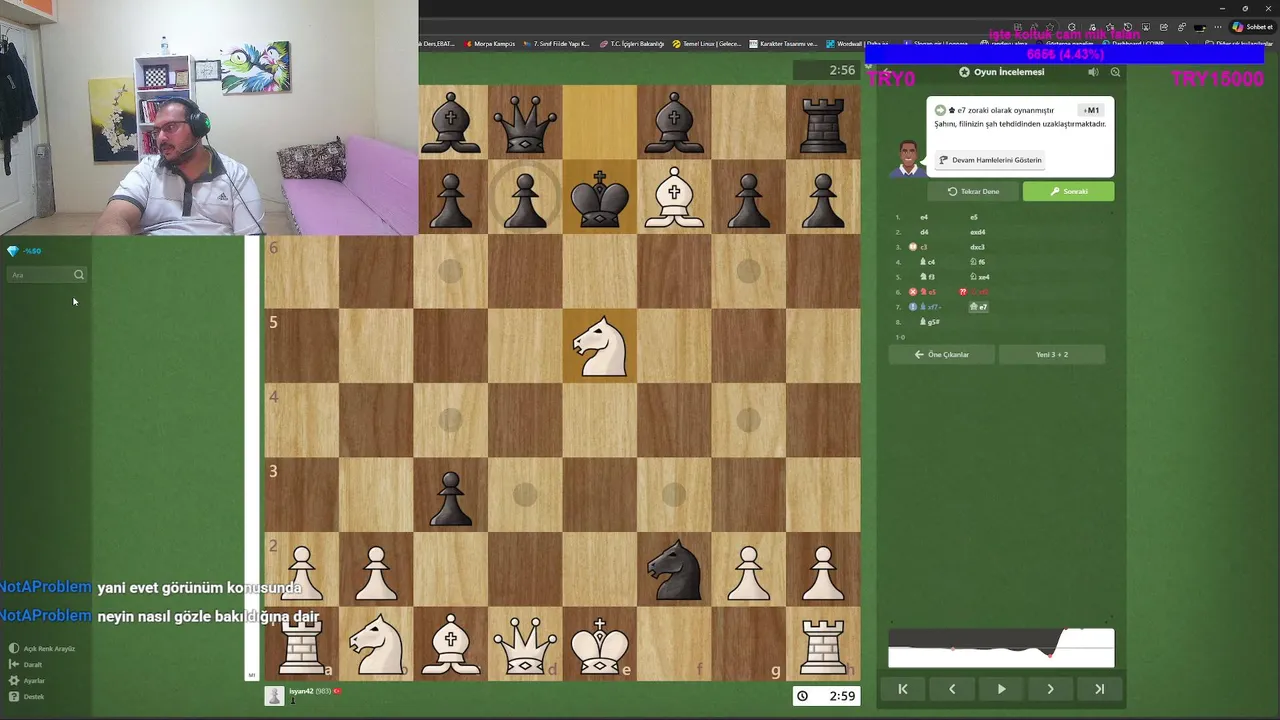Click white king on e1

600,645
